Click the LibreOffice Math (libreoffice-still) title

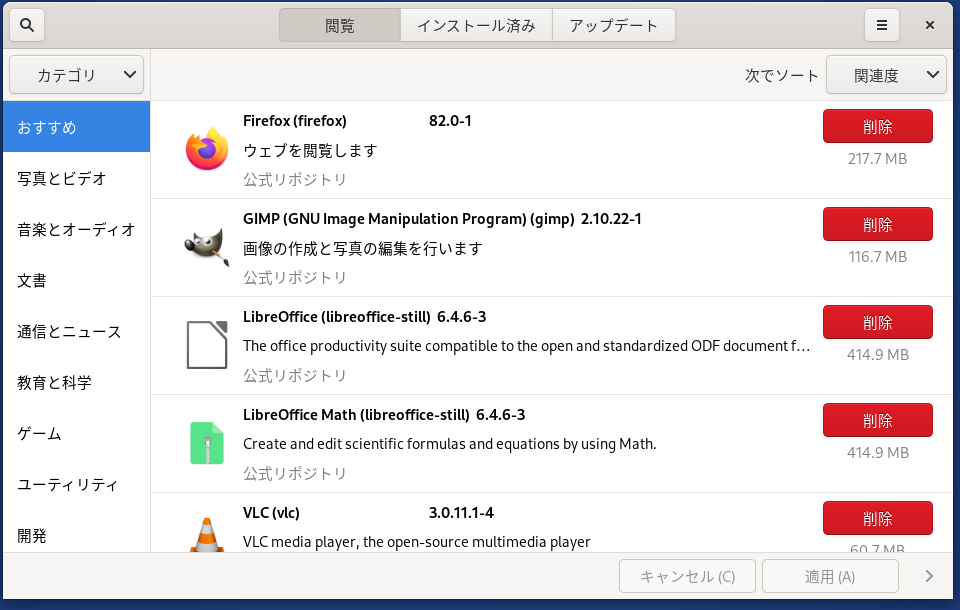click(356, 415)
